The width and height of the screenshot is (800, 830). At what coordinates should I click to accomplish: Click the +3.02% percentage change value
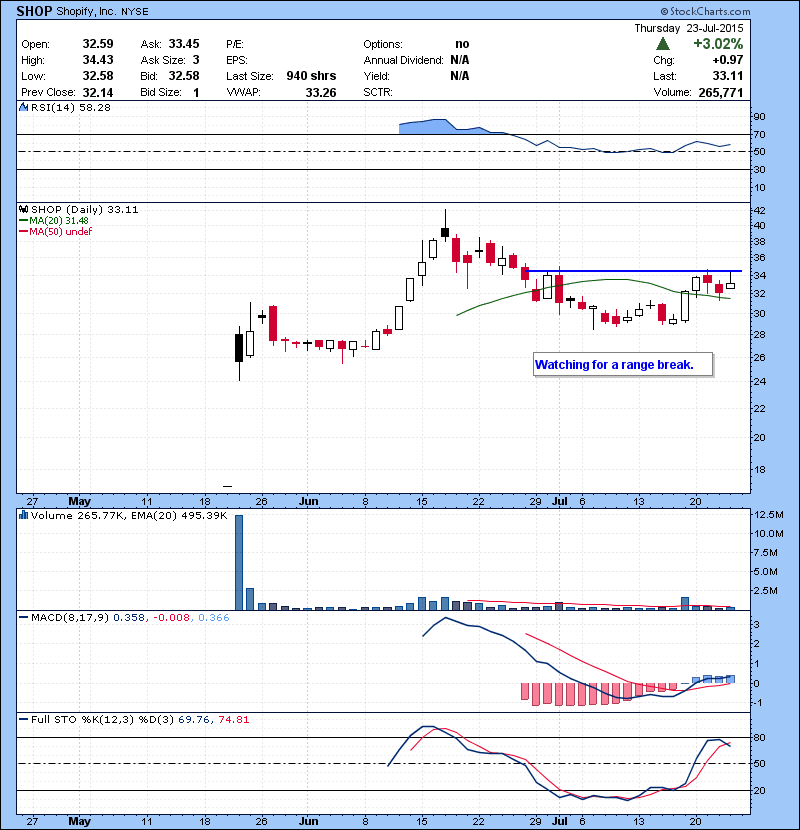[718, 43]
